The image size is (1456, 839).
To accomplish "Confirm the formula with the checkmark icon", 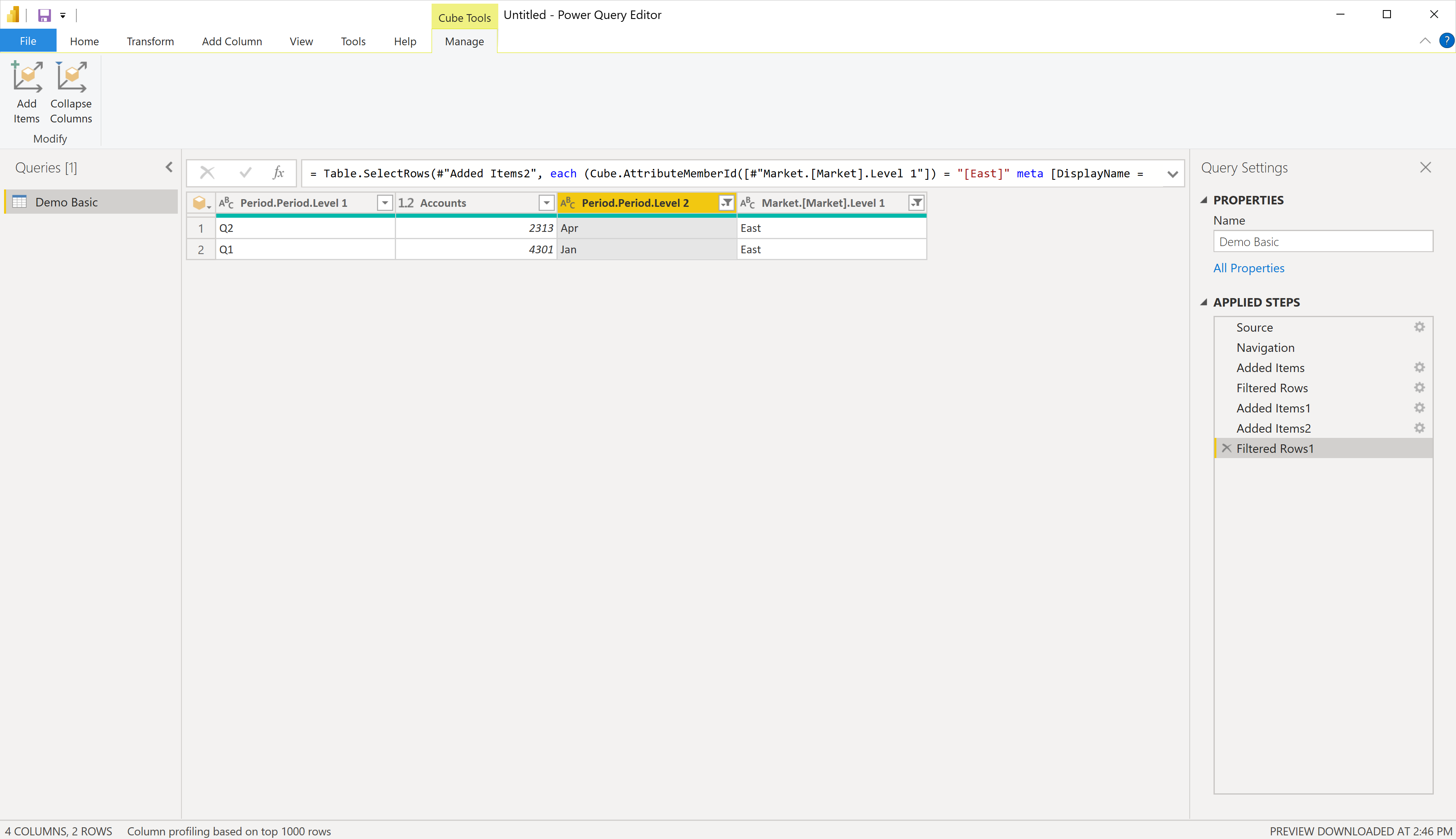I will point(246,173).
